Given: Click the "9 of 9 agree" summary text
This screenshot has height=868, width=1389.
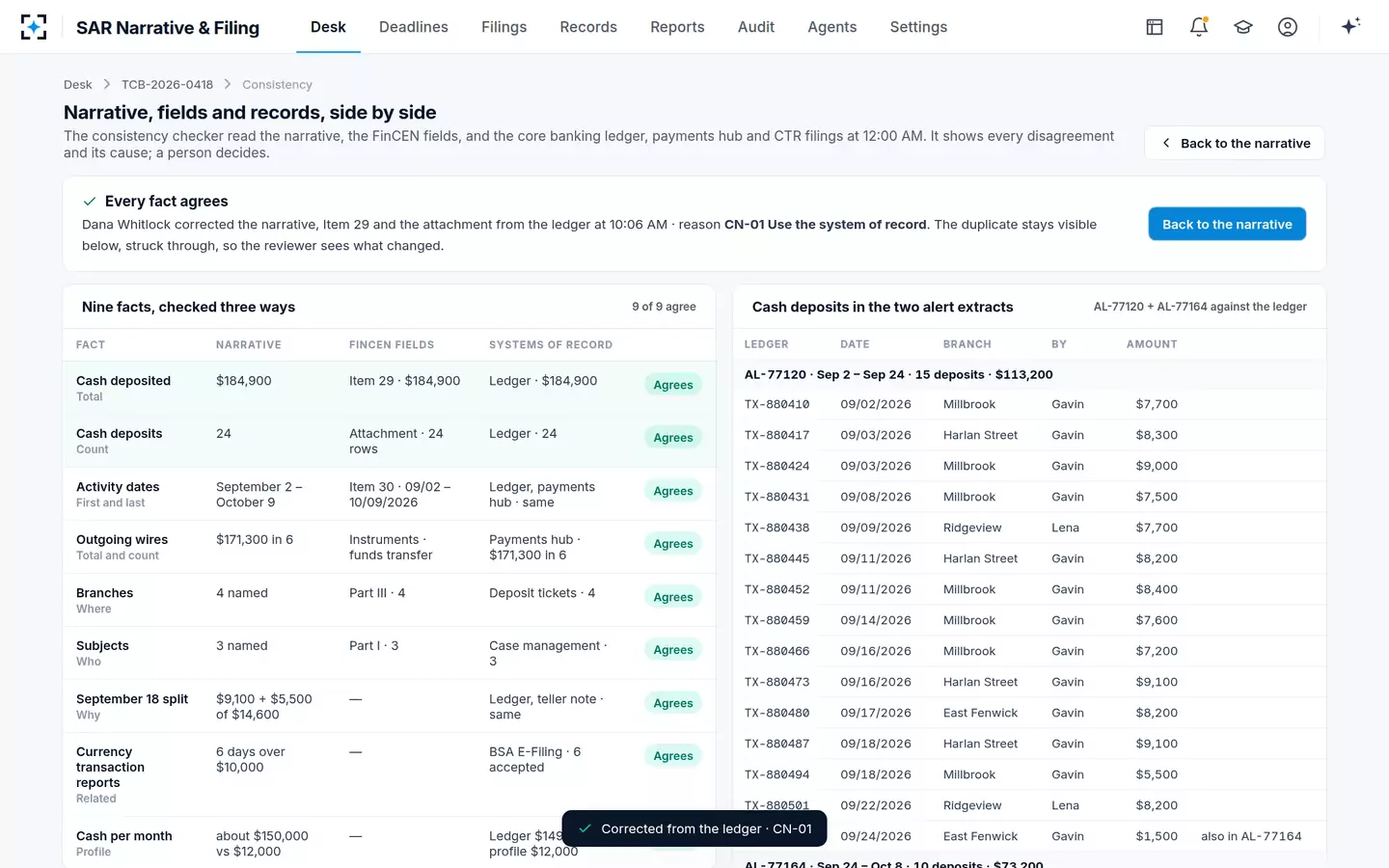Looking at the screenshot, I should (664, 307).
